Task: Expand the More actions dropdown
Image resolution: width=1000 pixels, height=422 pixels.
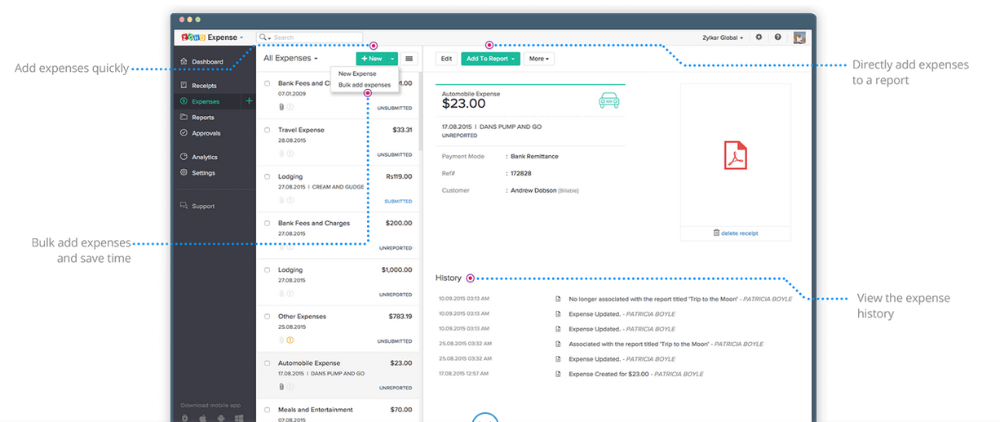Action: [539, 59]
